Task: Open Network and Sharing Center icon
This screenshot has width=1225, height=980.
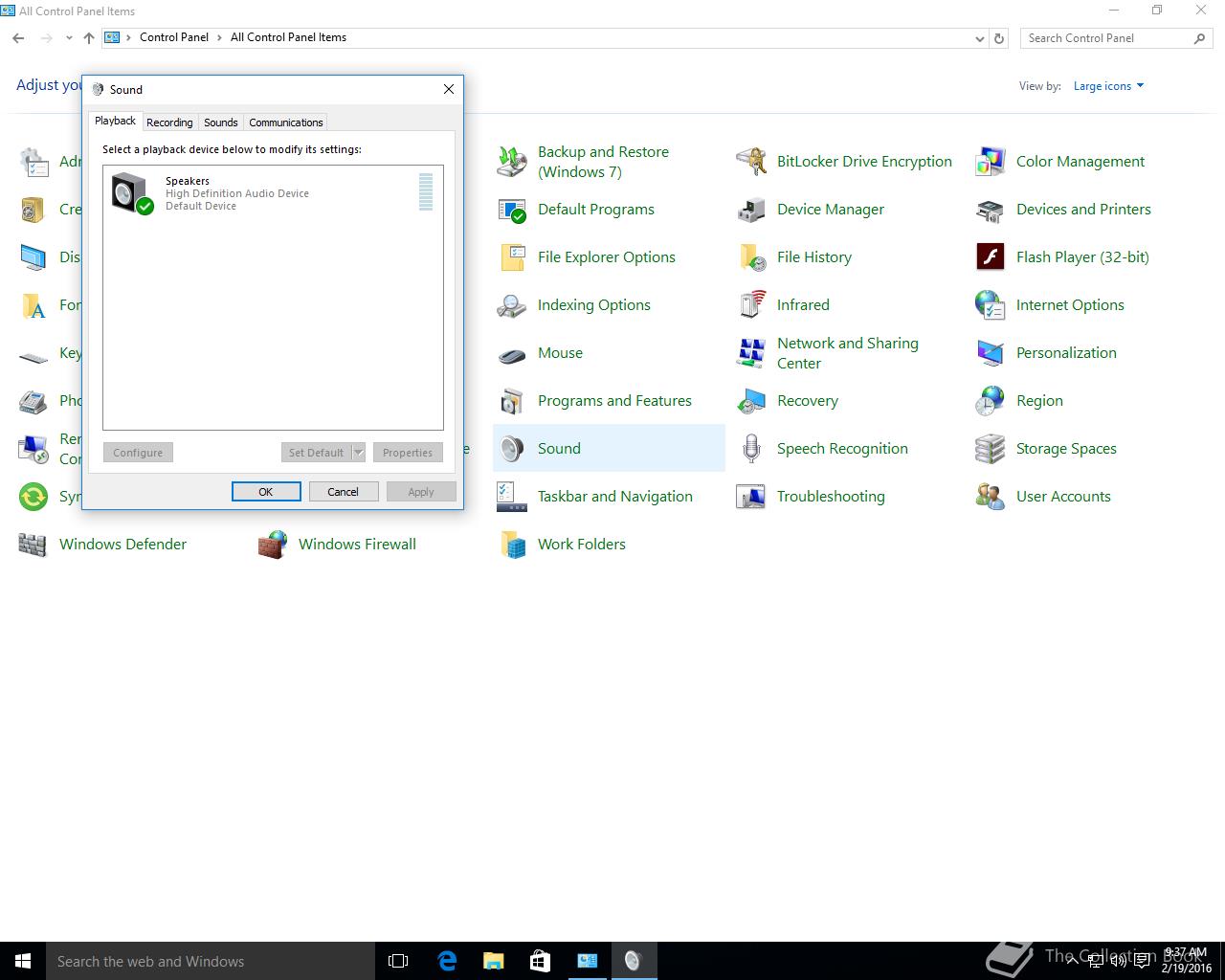Action: click(751, 353)
